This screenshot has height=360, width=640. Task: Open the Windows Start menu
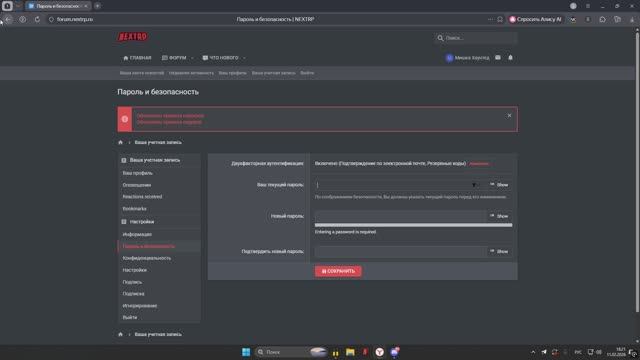(x=246, y=352)
